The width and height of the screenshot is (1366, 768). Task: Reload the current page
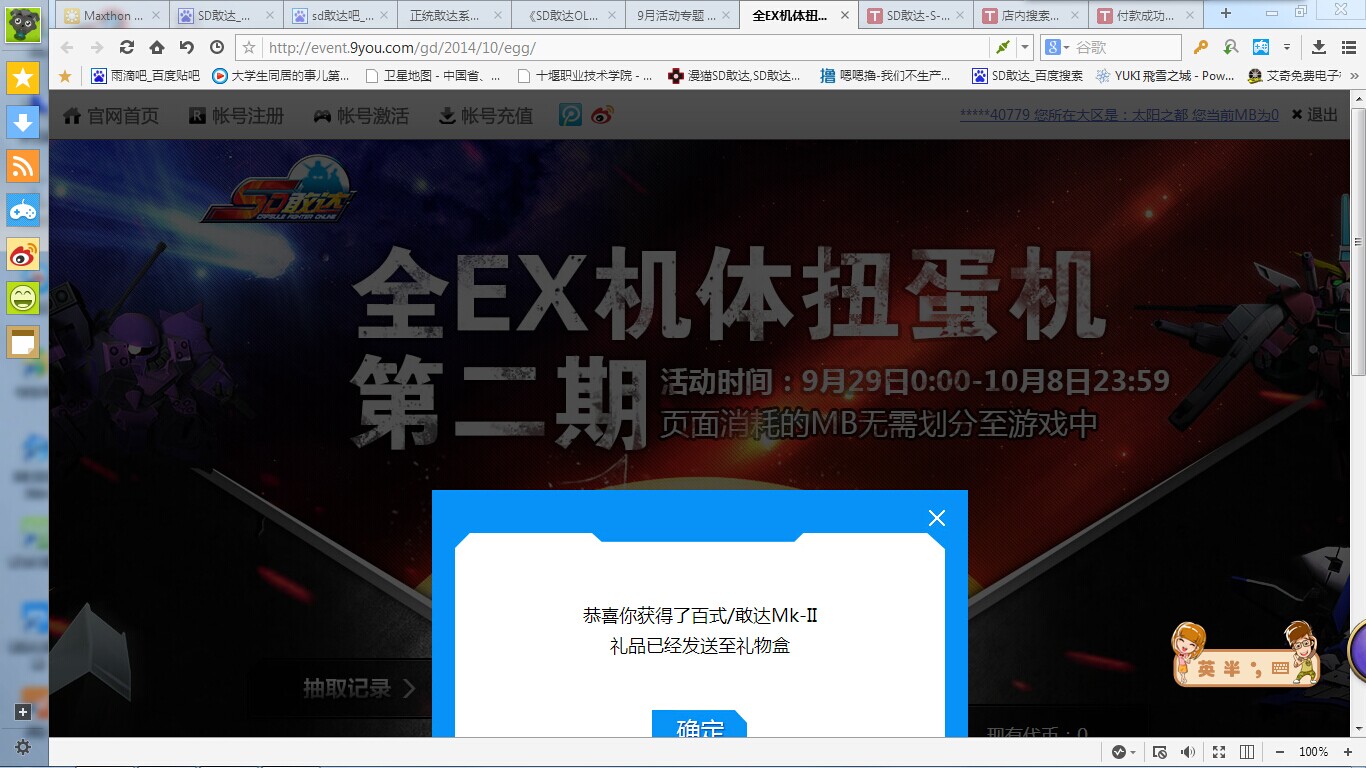coord(127,47)
